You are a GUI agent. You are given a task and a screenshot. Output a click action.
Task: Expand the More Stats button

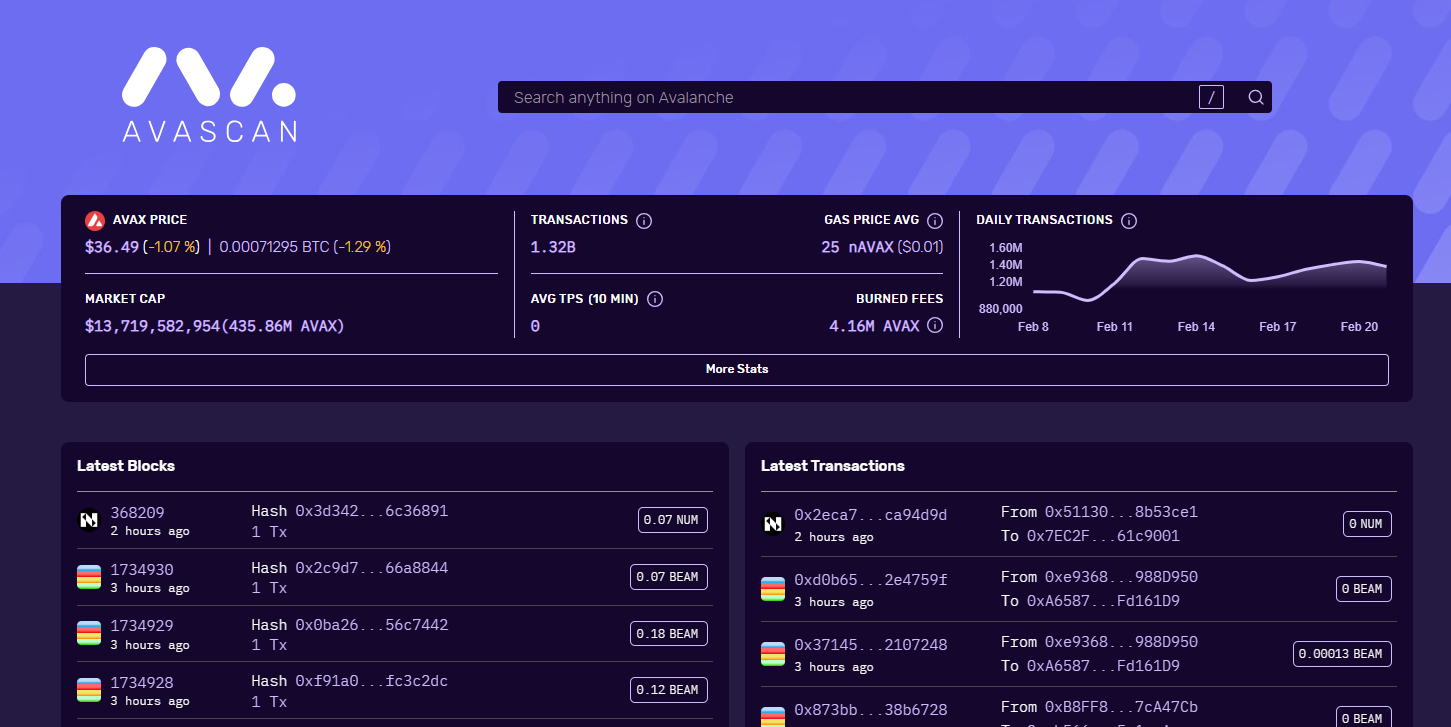coord(737,369)
